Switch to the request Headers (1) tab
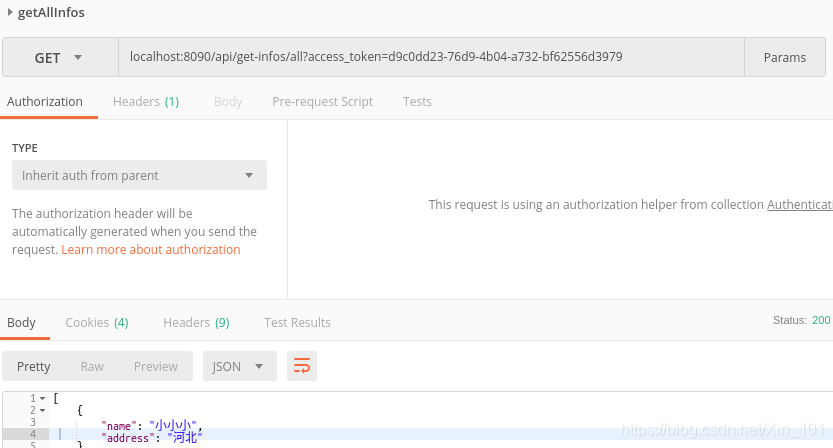The image size is (833, 448). tap(146, 102)
